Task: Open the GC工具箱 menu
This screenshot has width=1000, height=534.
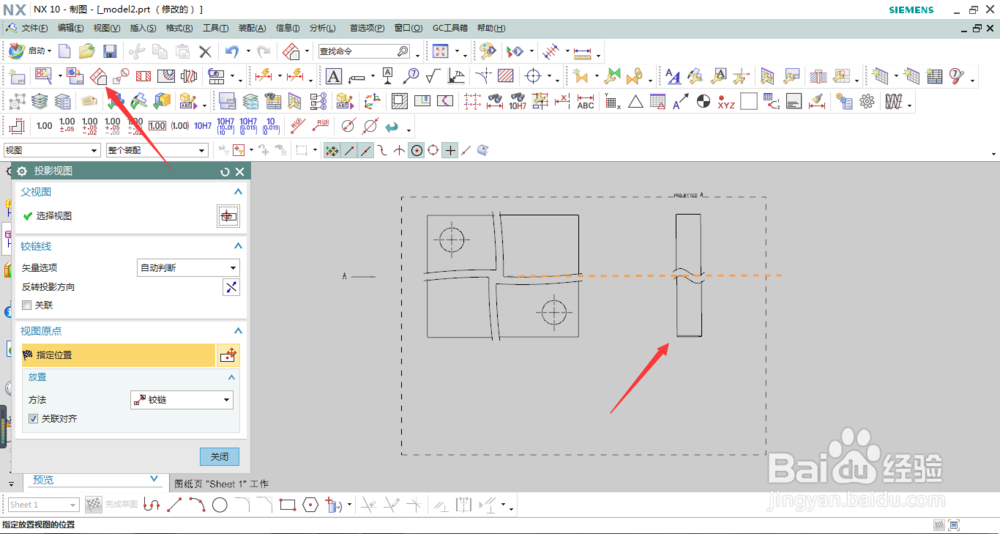Action: point(450,28)
